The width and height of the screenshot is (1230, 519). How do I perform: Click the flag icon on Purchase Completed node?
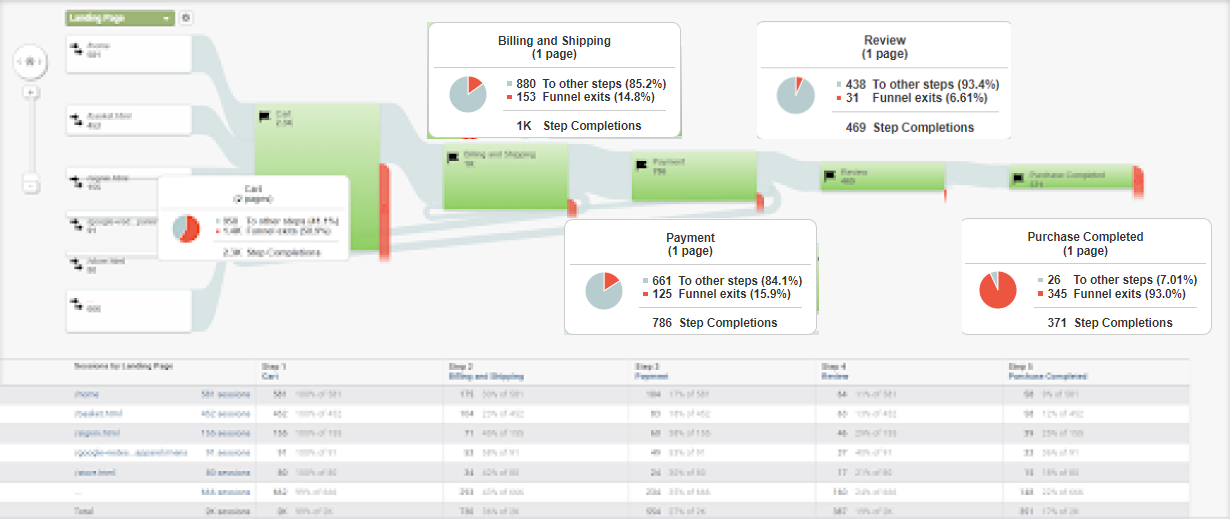(1019, 176)
